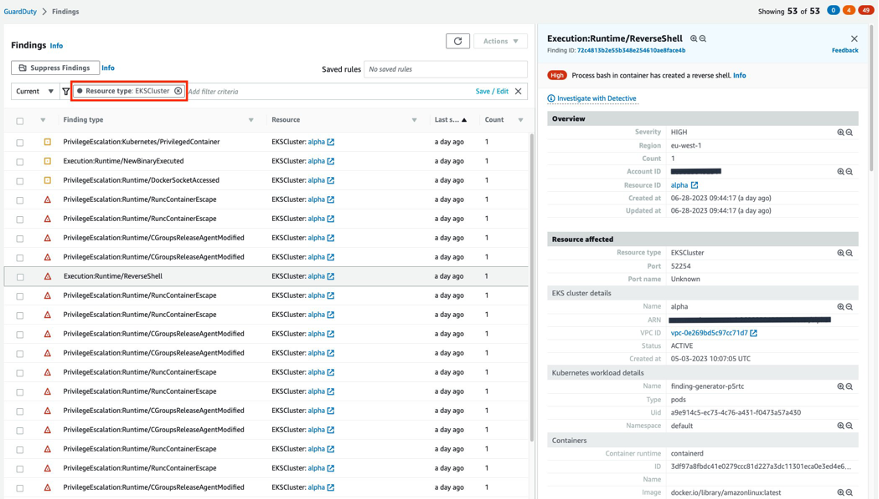Image resolution: width=879 pixels, height=499 pixels.
Task: Open the Actions dropdown
Action: pyautogui.click(x=501, y=41)
